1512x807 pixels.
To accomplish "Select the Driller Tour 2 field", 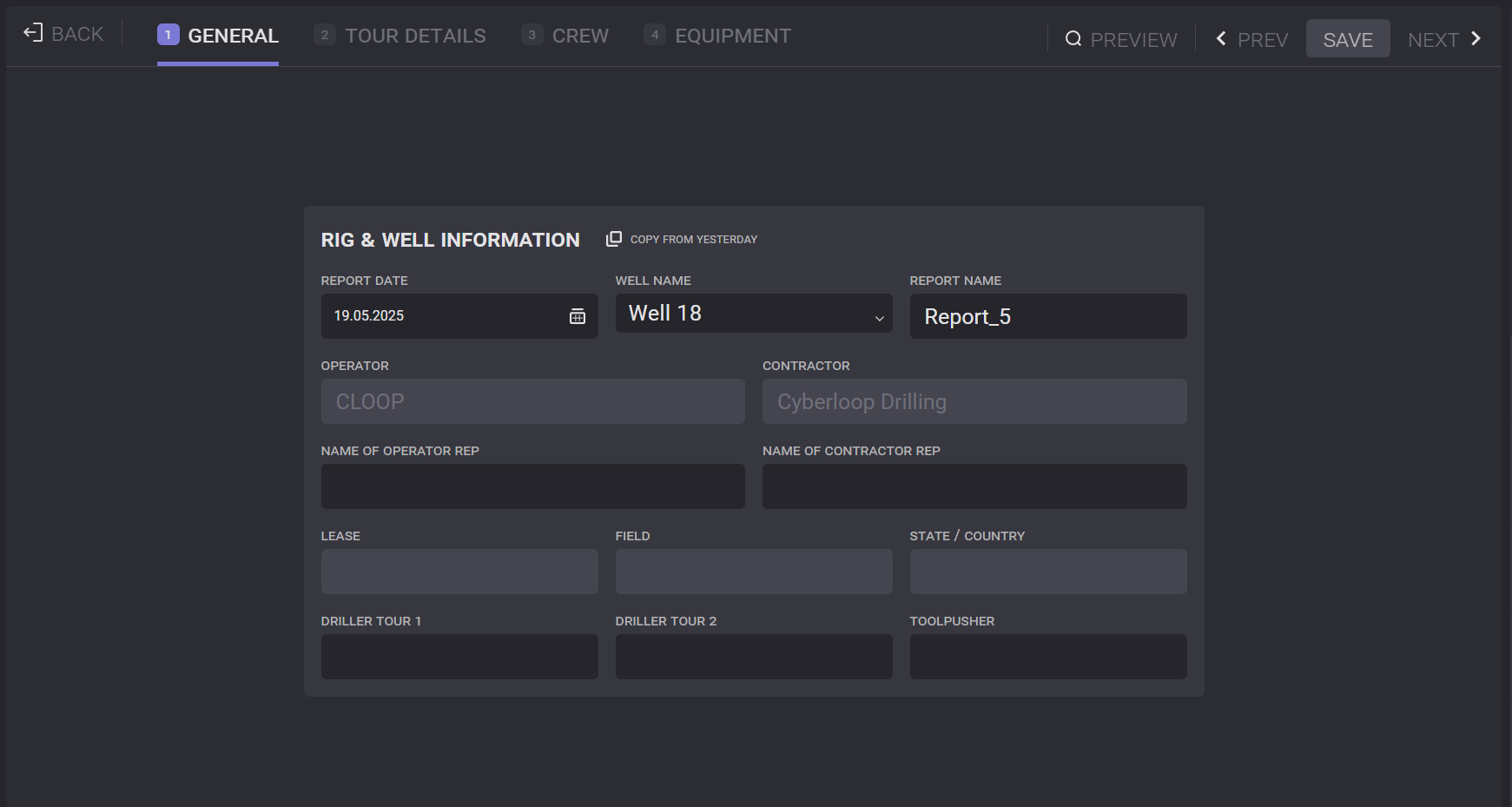I will pos(753,657).
